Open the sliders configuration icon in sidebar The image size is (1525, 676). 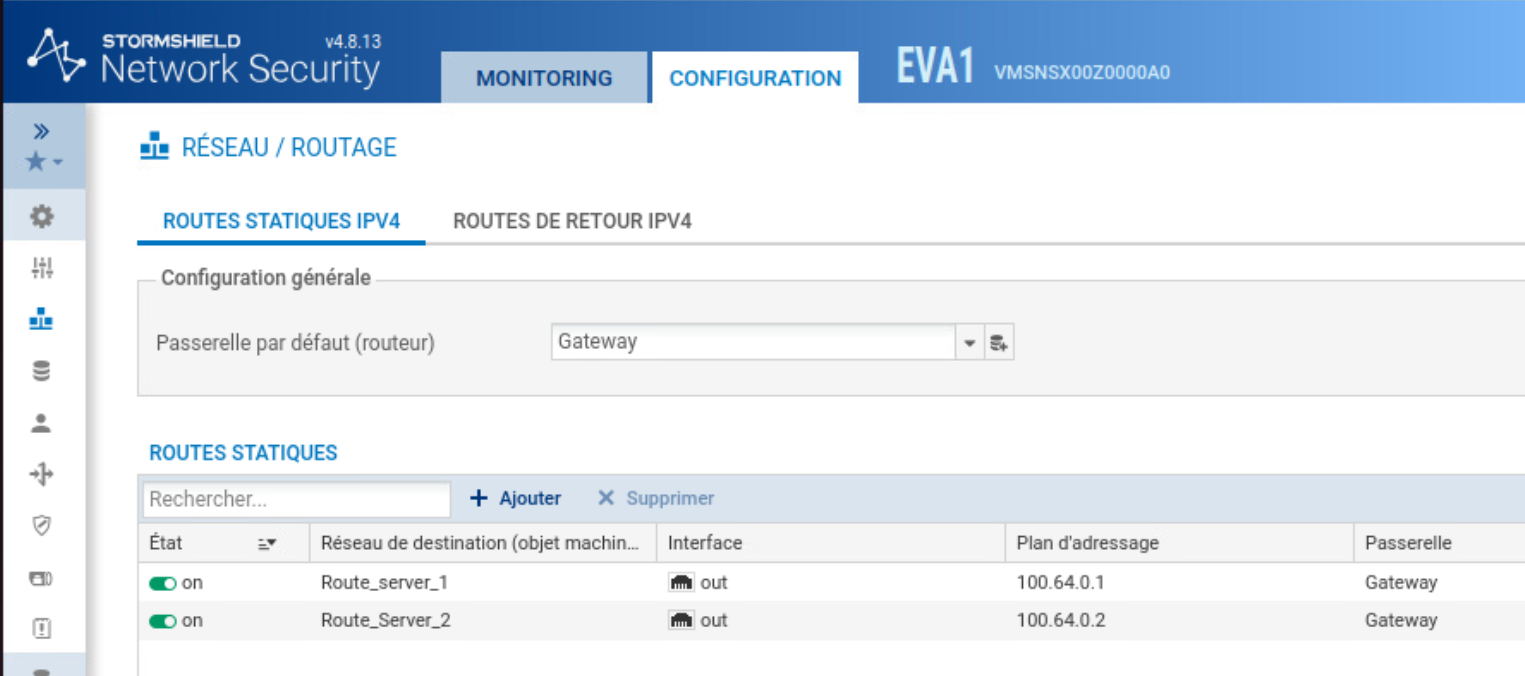(42, 268)
